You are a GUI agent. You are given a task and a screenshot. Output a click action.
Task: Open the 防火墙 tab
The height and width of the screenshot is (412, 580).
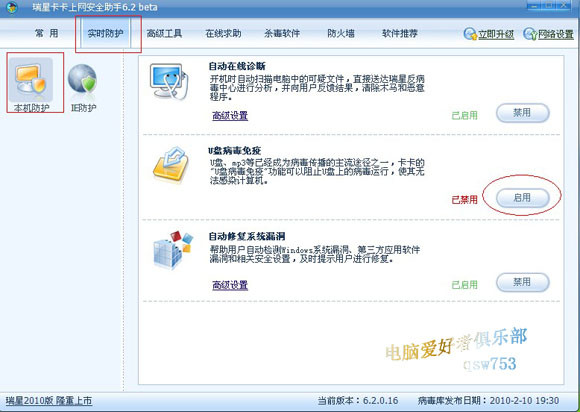[x=341, y=33]
